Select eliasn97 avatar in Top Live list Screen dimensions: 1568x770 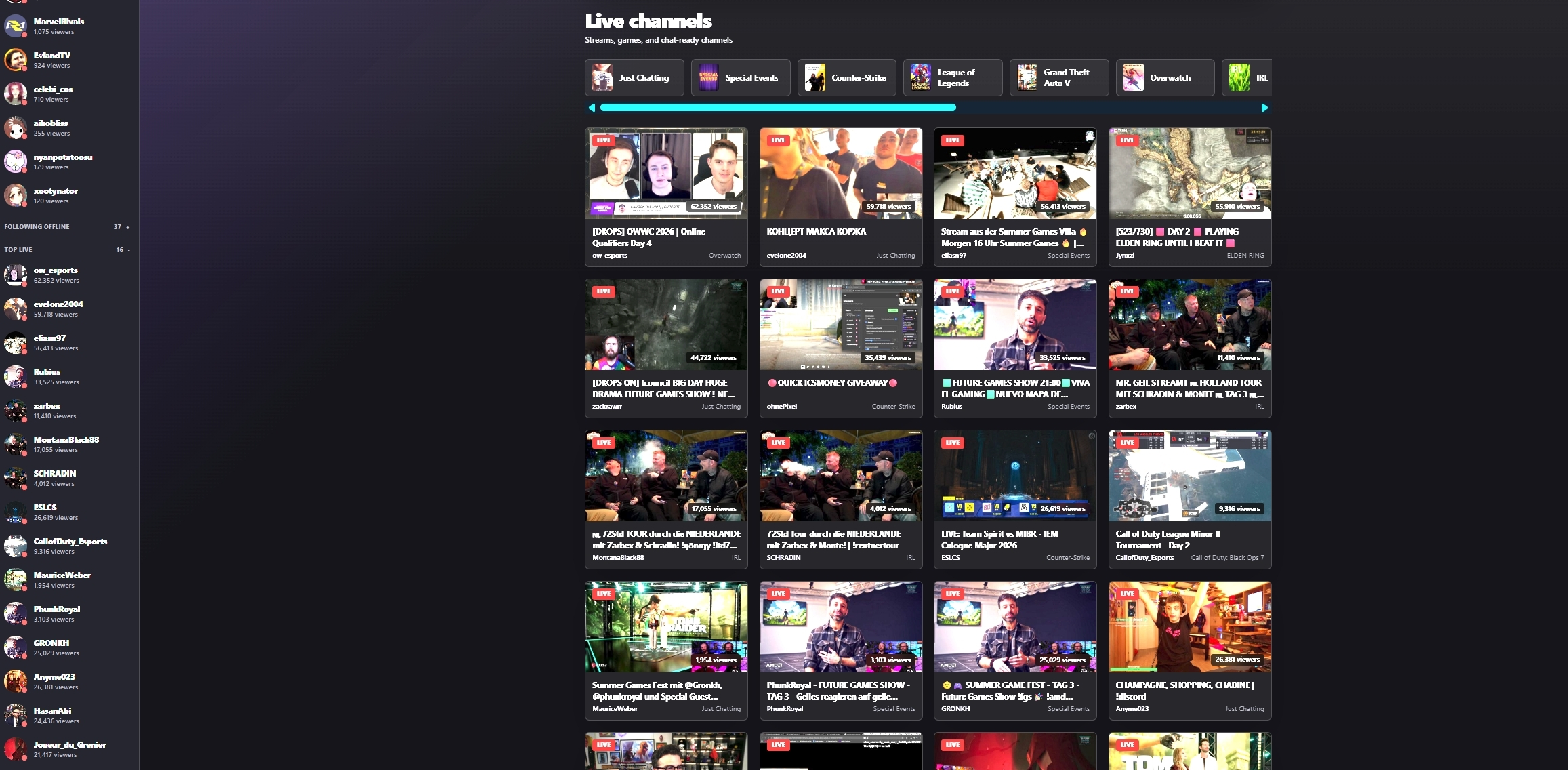[16, 343]
